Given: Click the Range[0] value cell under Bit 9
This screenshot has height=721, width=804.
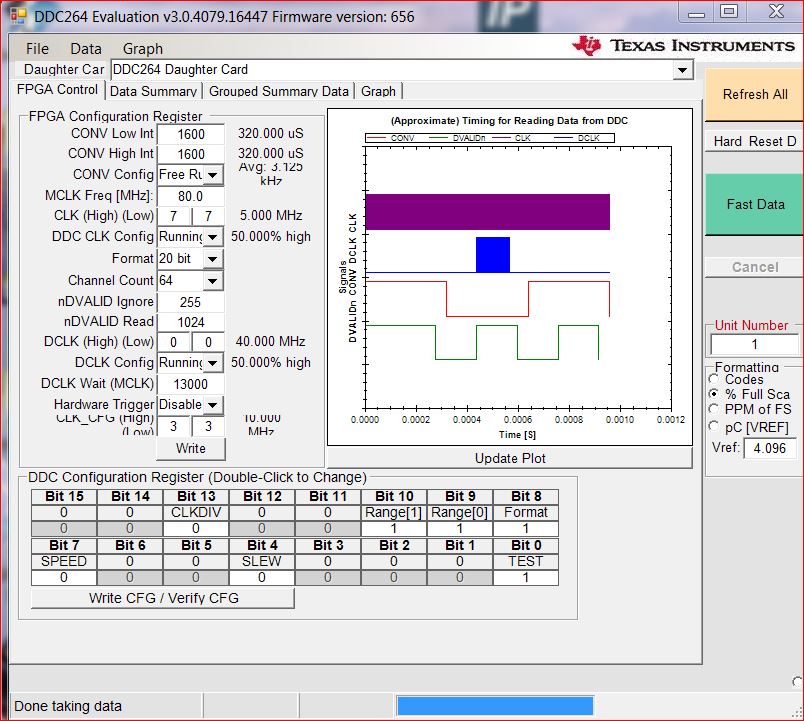Looking at the screenshot, I should pyautogui.click(x=460, y=529).
